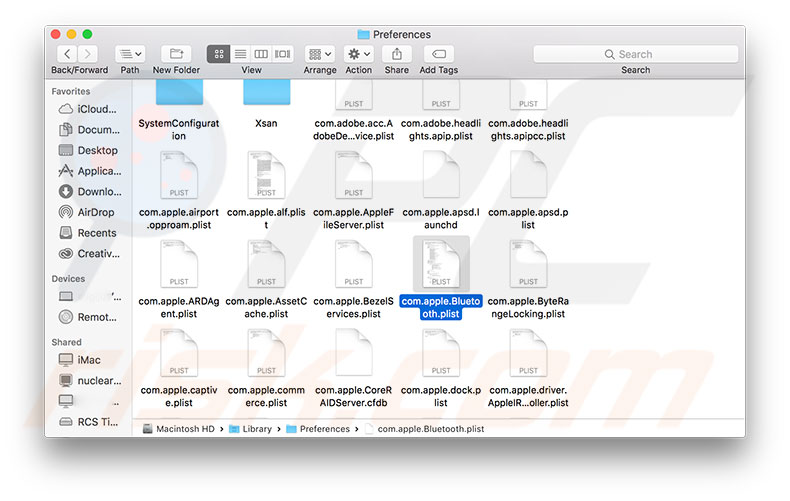Open iCloud in sidebar
This screenshot has width=790, height=501.
pyautogui.click(x=88, y=109)
